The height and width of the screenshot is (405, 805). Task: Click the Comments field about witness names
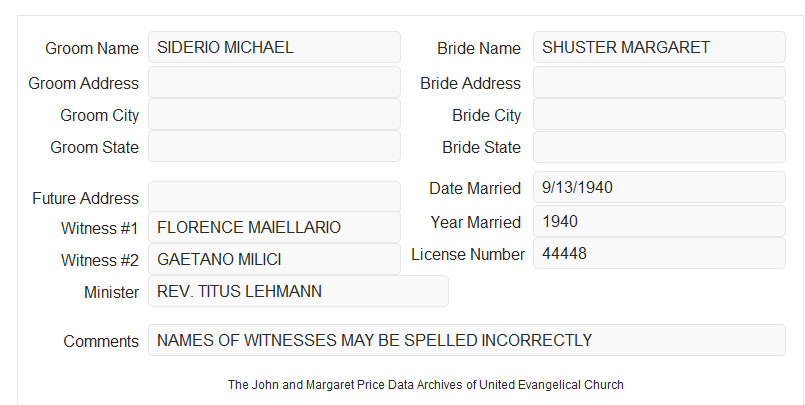click(x=467, y=340)
